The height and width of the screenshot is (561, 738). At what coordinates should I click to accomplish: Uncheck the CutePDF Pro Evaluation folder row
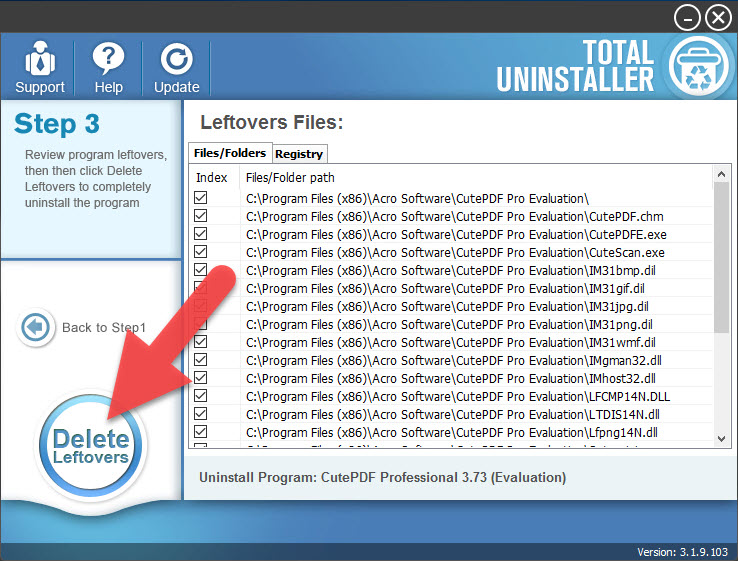(x=201, y=198)
